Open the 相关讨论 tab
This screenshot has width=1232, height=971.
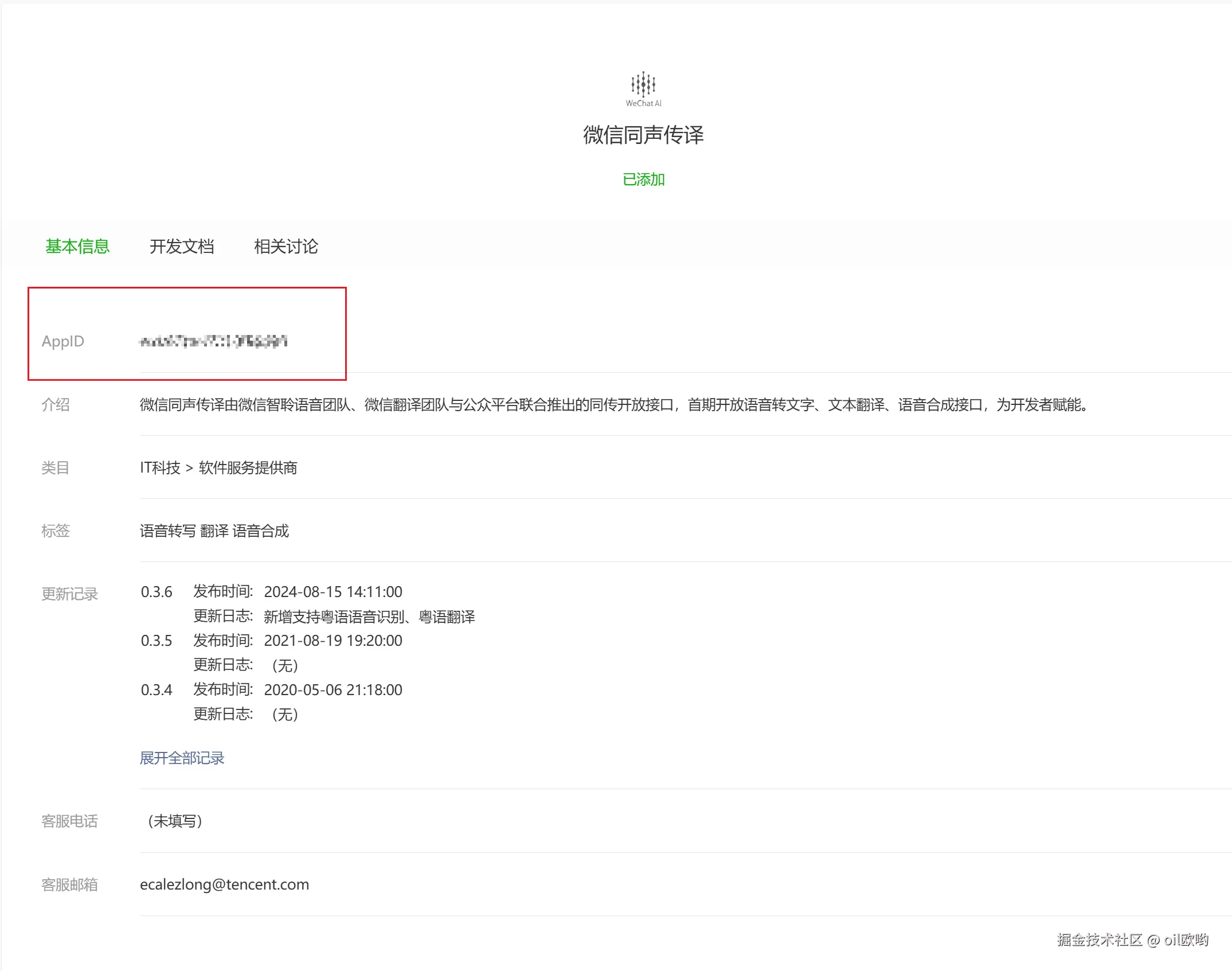click(x=286, y=247)
